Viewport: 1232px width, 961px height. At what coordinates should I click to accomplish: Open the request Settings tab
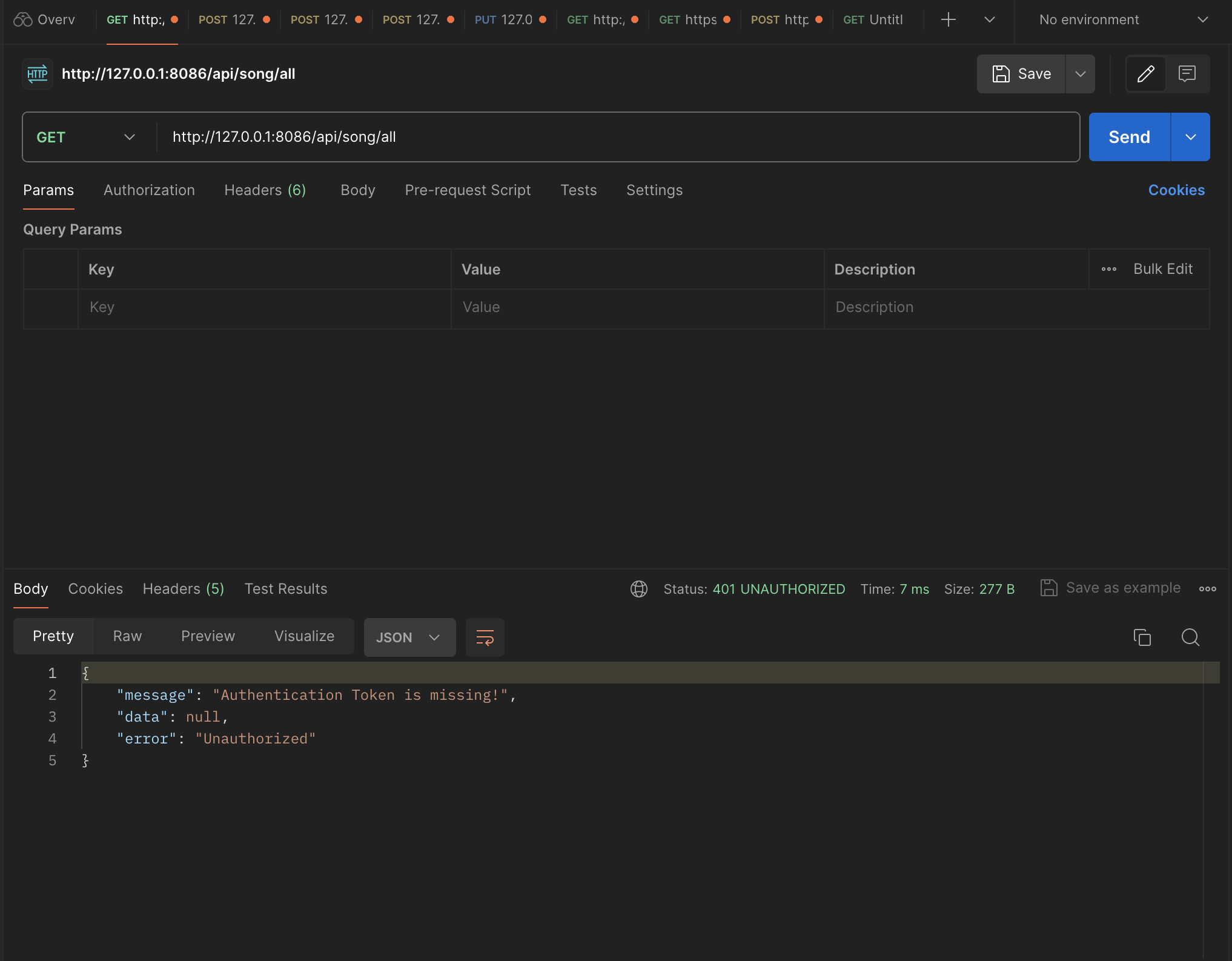point(654,190)
